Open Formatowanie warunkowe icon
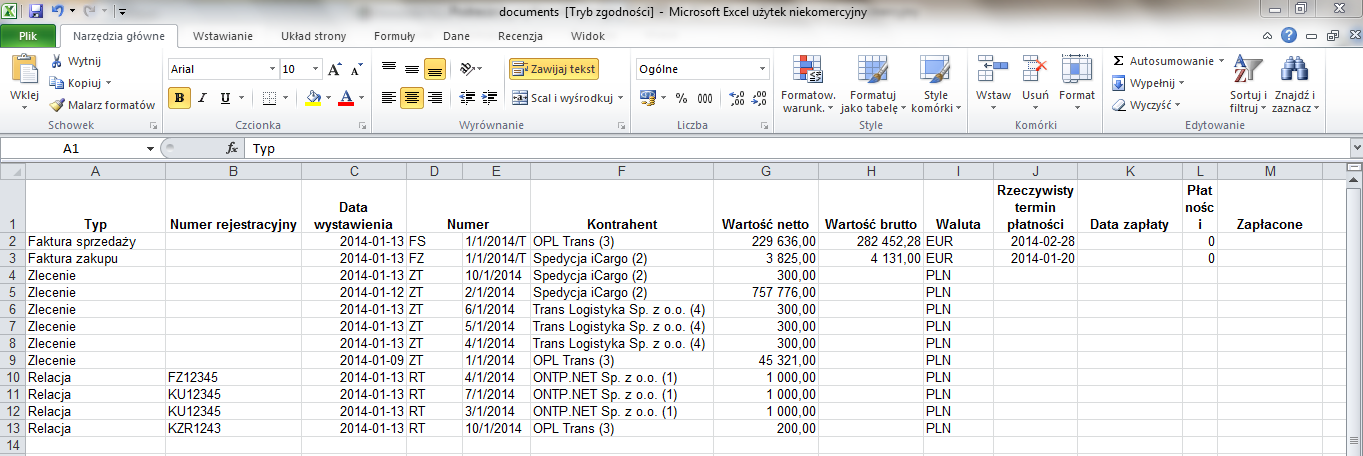 click(x=807, y=69)
